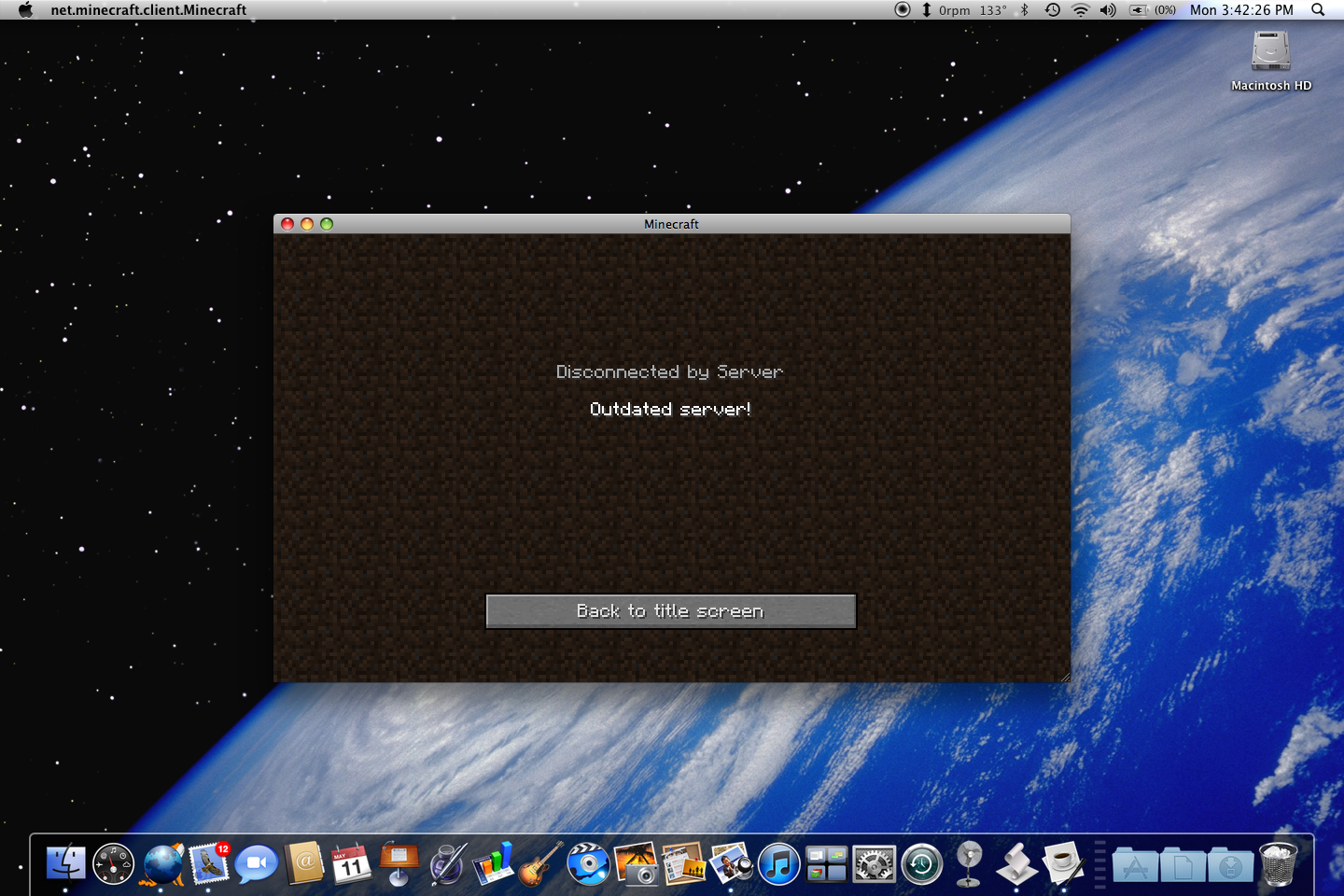The image size is (1344, 896).
Task: Open Time Machine from the dock
Action: [x=922, y=863]
